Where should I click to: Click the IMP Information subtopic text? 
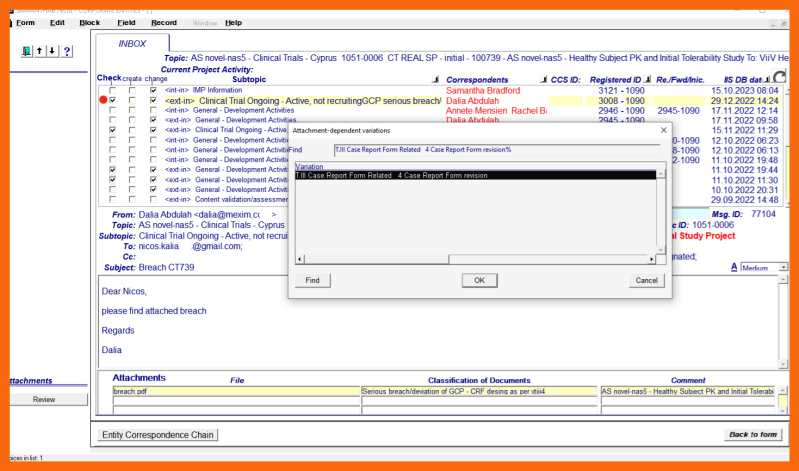point(217,90)
